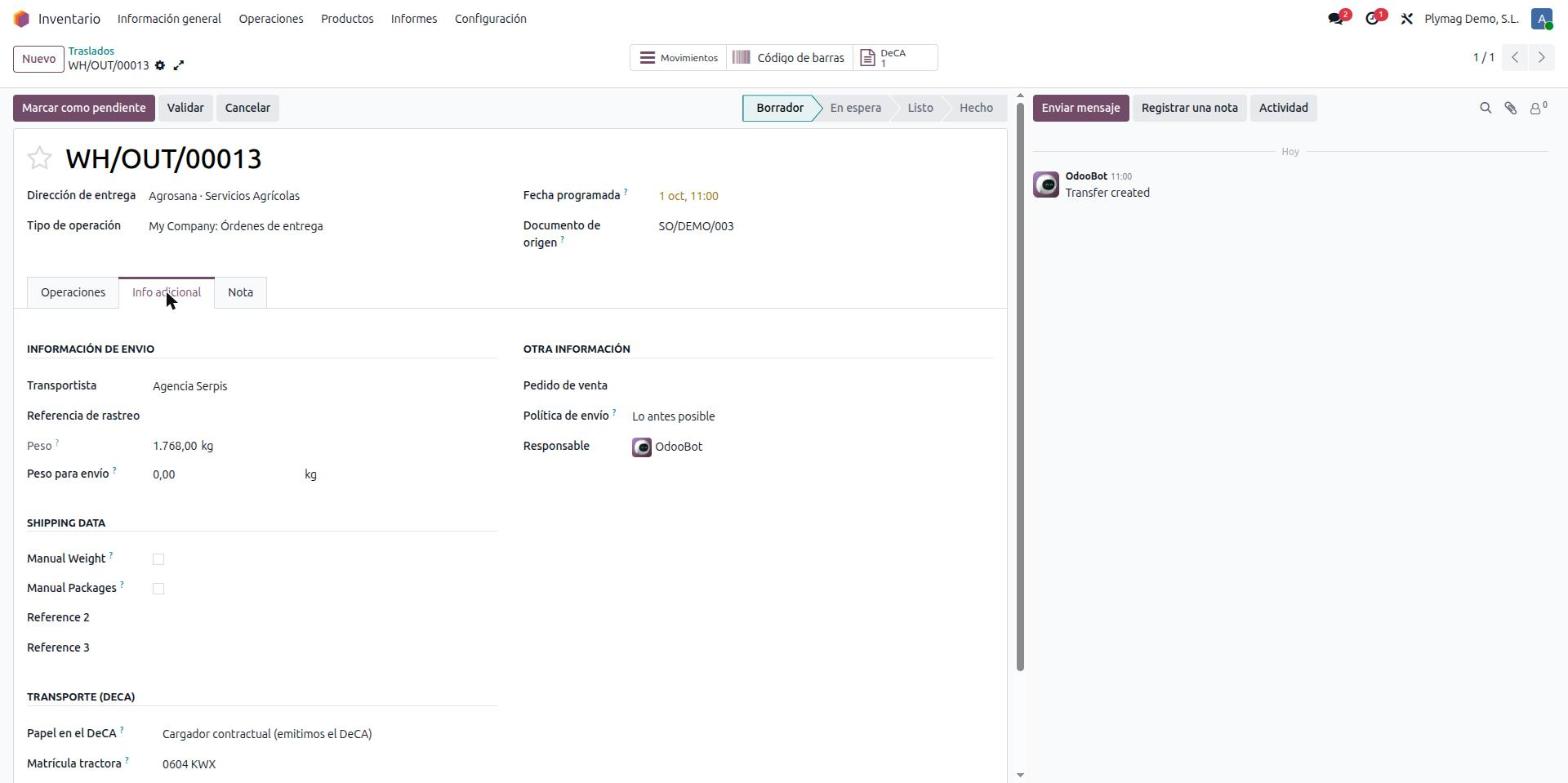
Task: Click the debug tools wrench icon
Action: [1406, 19]
